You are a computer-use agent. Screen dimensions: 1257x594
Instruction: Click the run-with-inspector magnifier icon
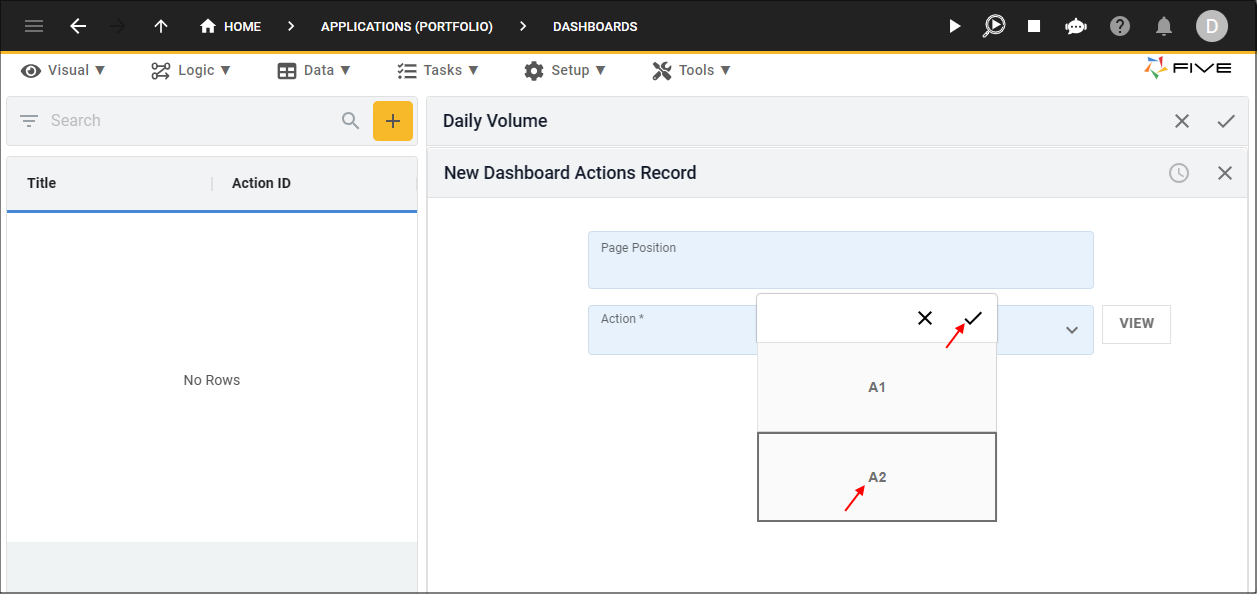click(x=994, y=26)
